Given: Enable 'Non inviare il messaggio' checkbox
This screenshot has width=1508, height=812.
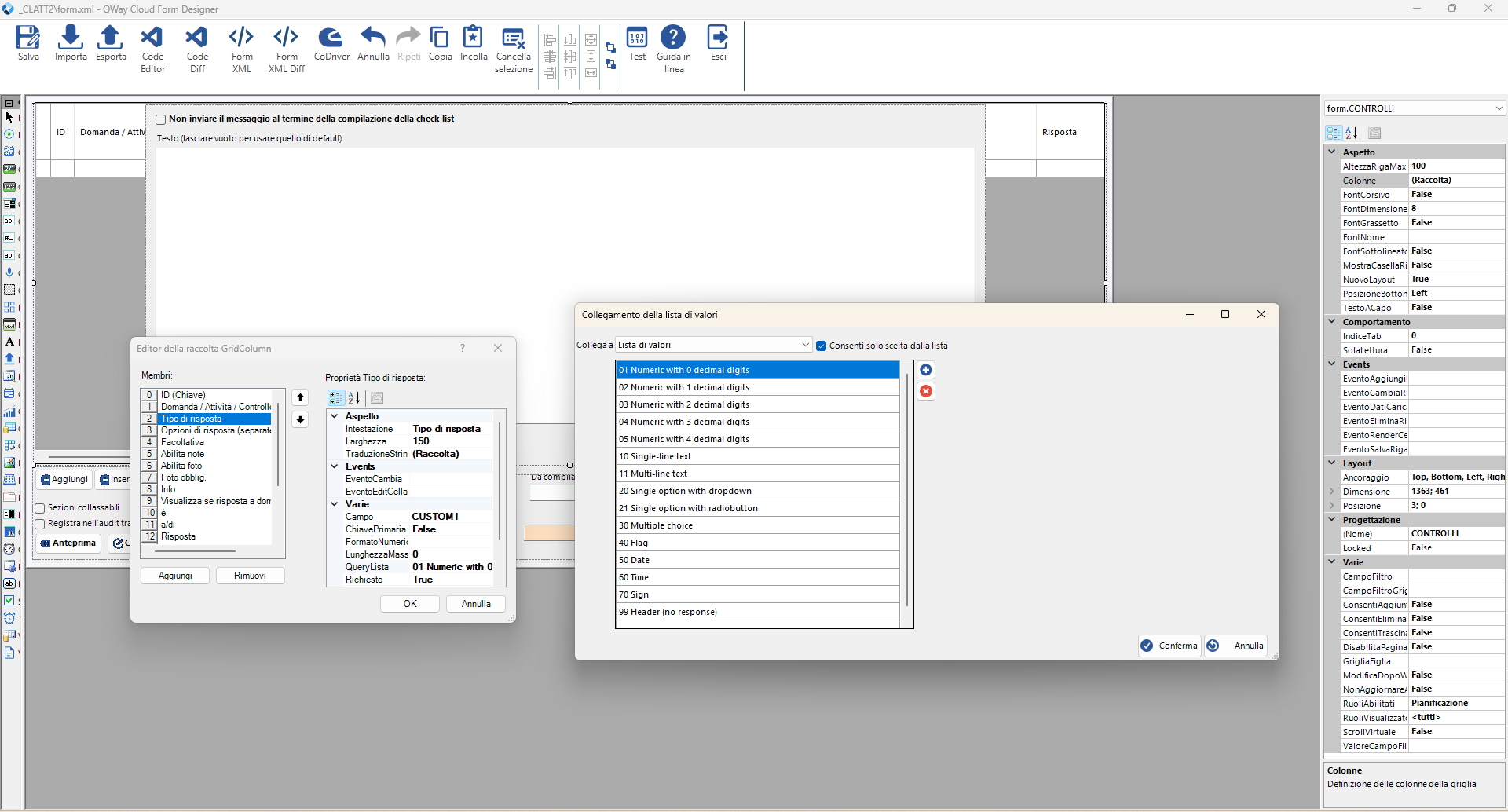Looking at the screenshot, I should pos(161,119).
